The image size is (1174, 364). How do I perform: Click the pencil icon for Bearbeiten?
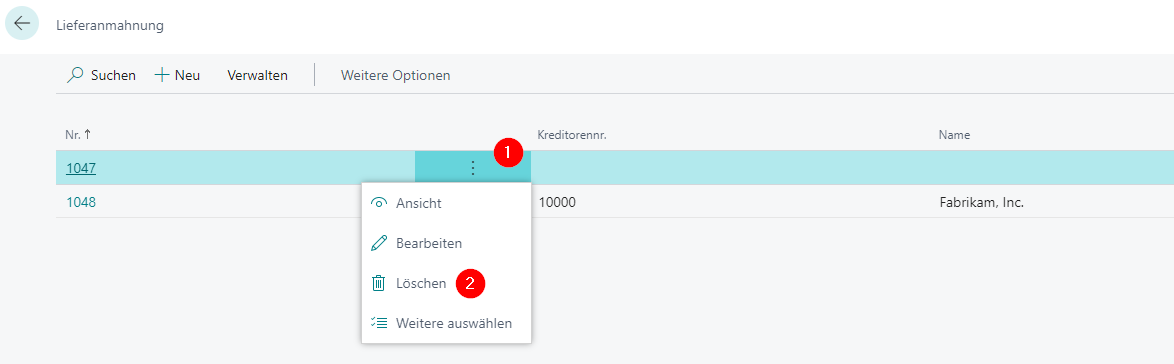380,243
